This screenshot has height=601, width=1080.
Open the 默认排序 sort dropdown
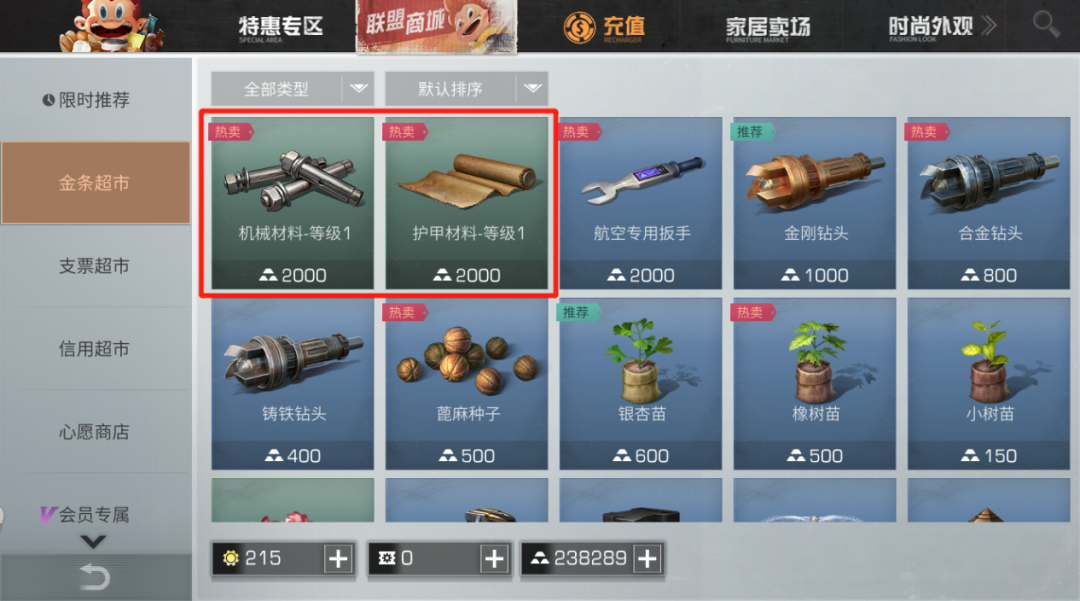(x=466, y=89)
